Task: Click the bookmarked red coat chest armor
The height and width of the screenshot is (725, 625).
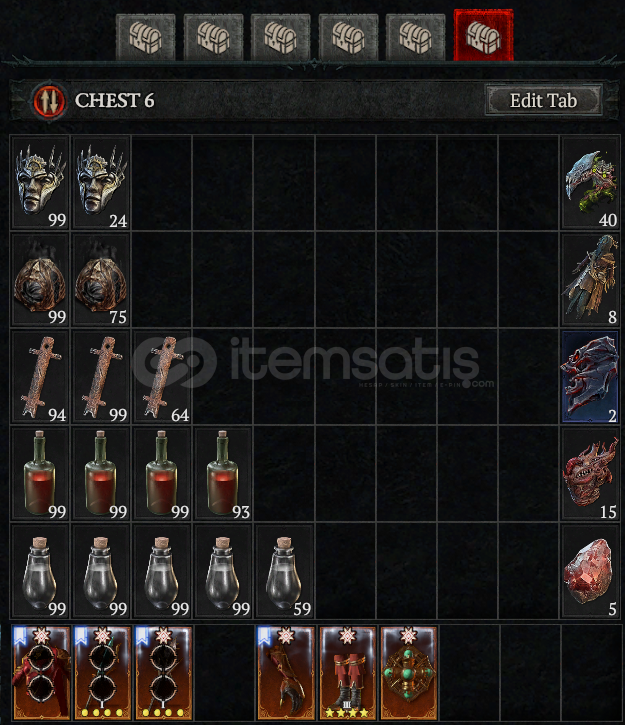Action: pos(41,673)
